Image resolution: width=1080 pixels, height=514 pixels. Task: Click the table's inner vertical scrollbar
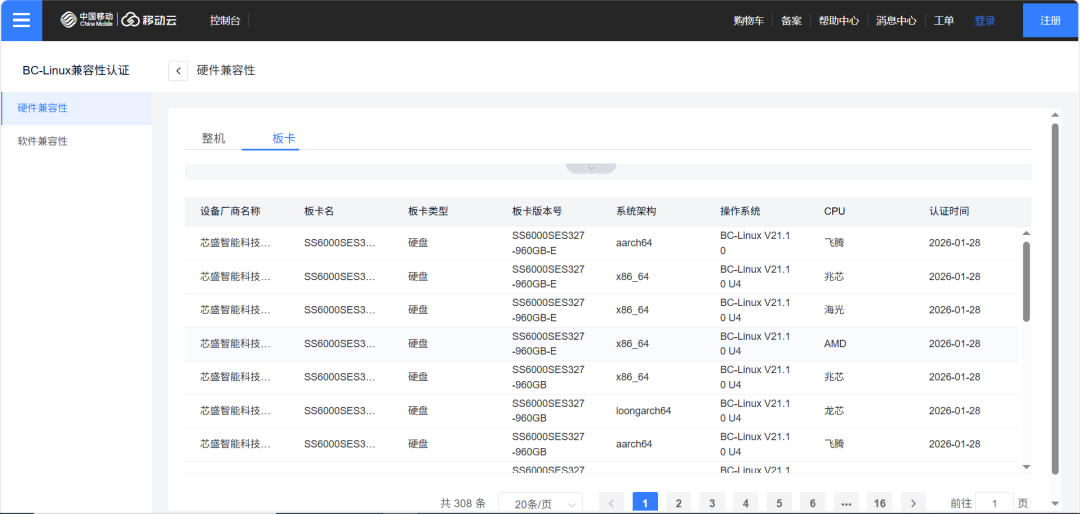[1026, 281]
